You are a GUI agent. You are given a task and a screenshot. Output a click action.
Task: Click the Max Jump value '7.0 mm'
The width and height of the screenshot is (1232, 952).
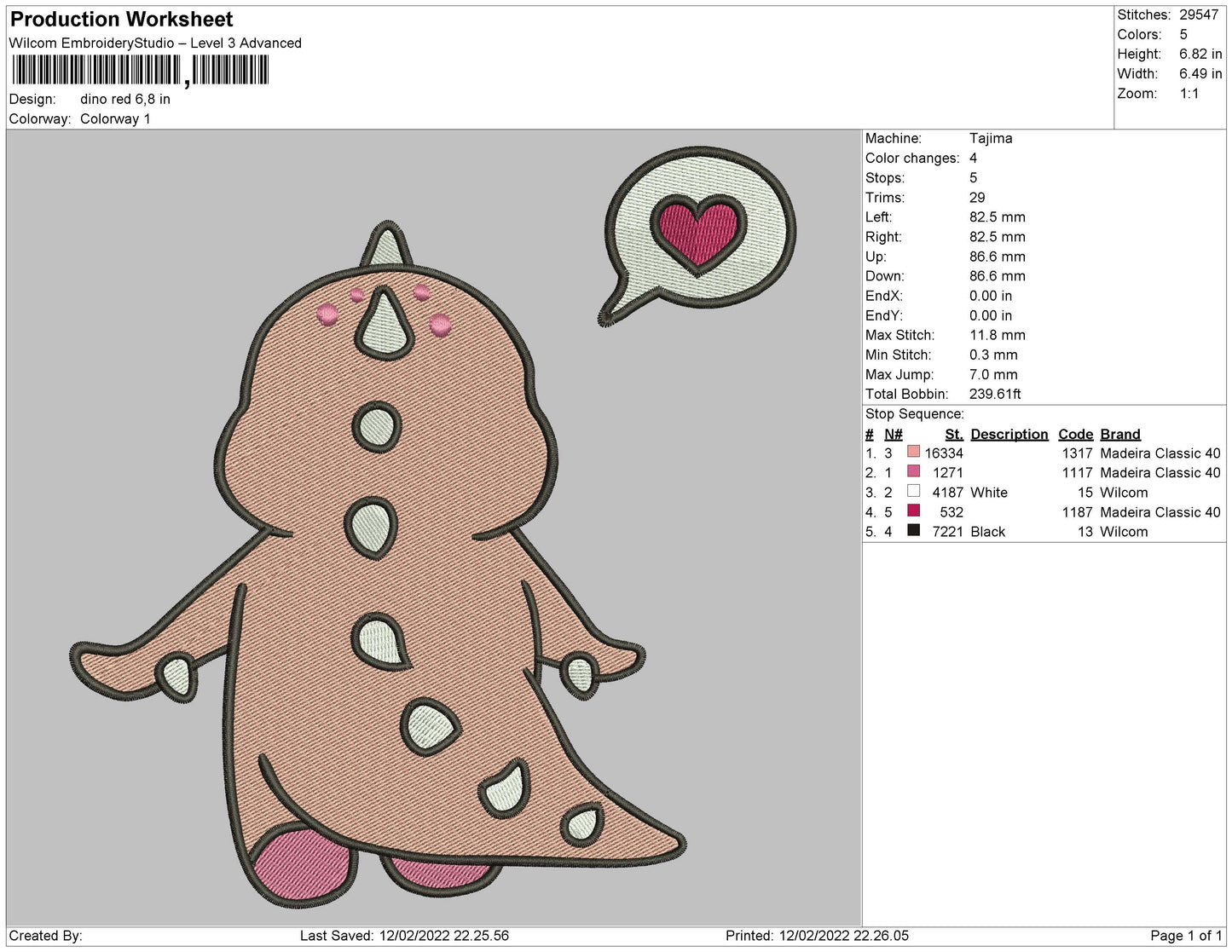[993, 374]
